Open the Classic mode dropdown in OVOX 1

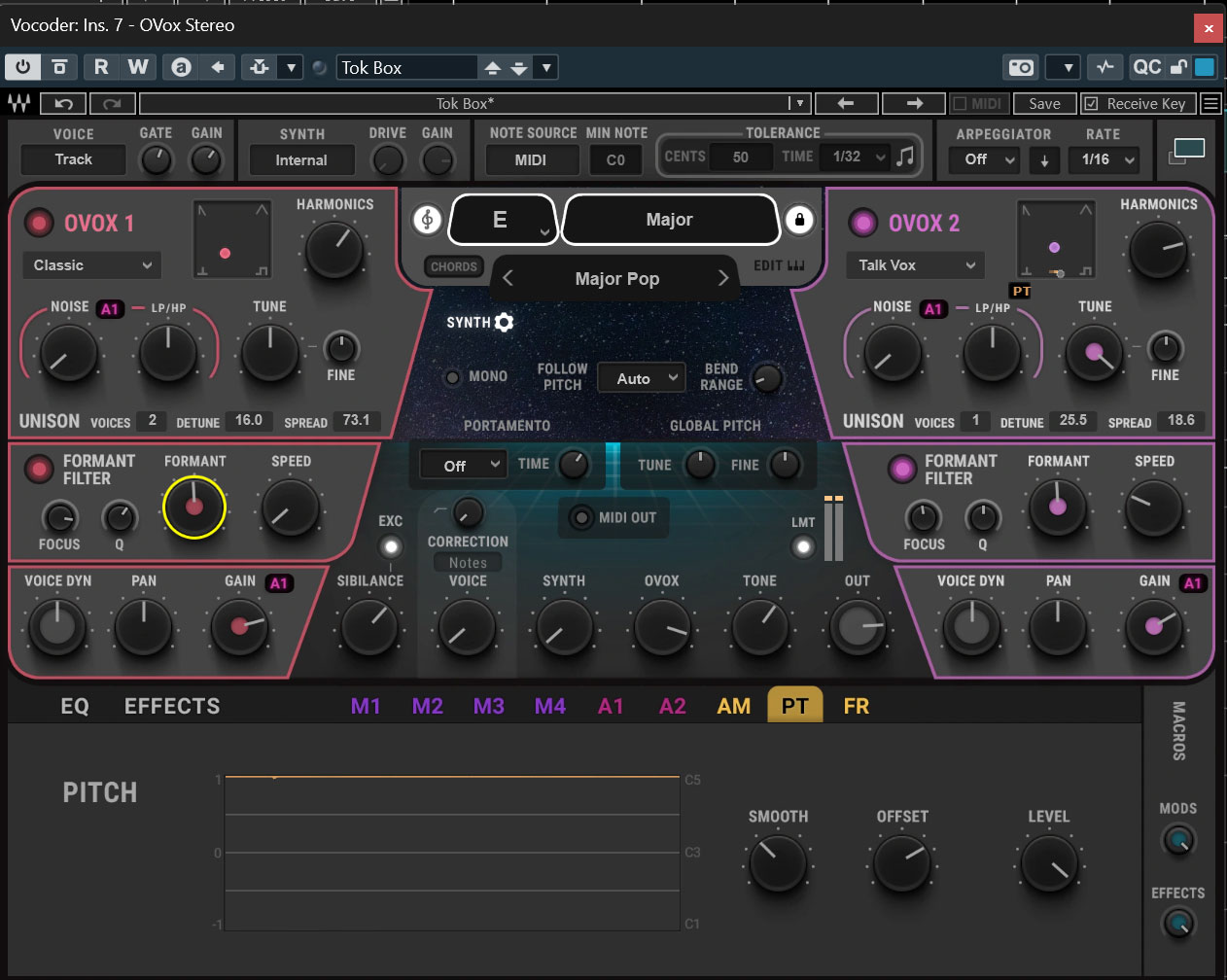pyautogui.click(x=91, y=265)
